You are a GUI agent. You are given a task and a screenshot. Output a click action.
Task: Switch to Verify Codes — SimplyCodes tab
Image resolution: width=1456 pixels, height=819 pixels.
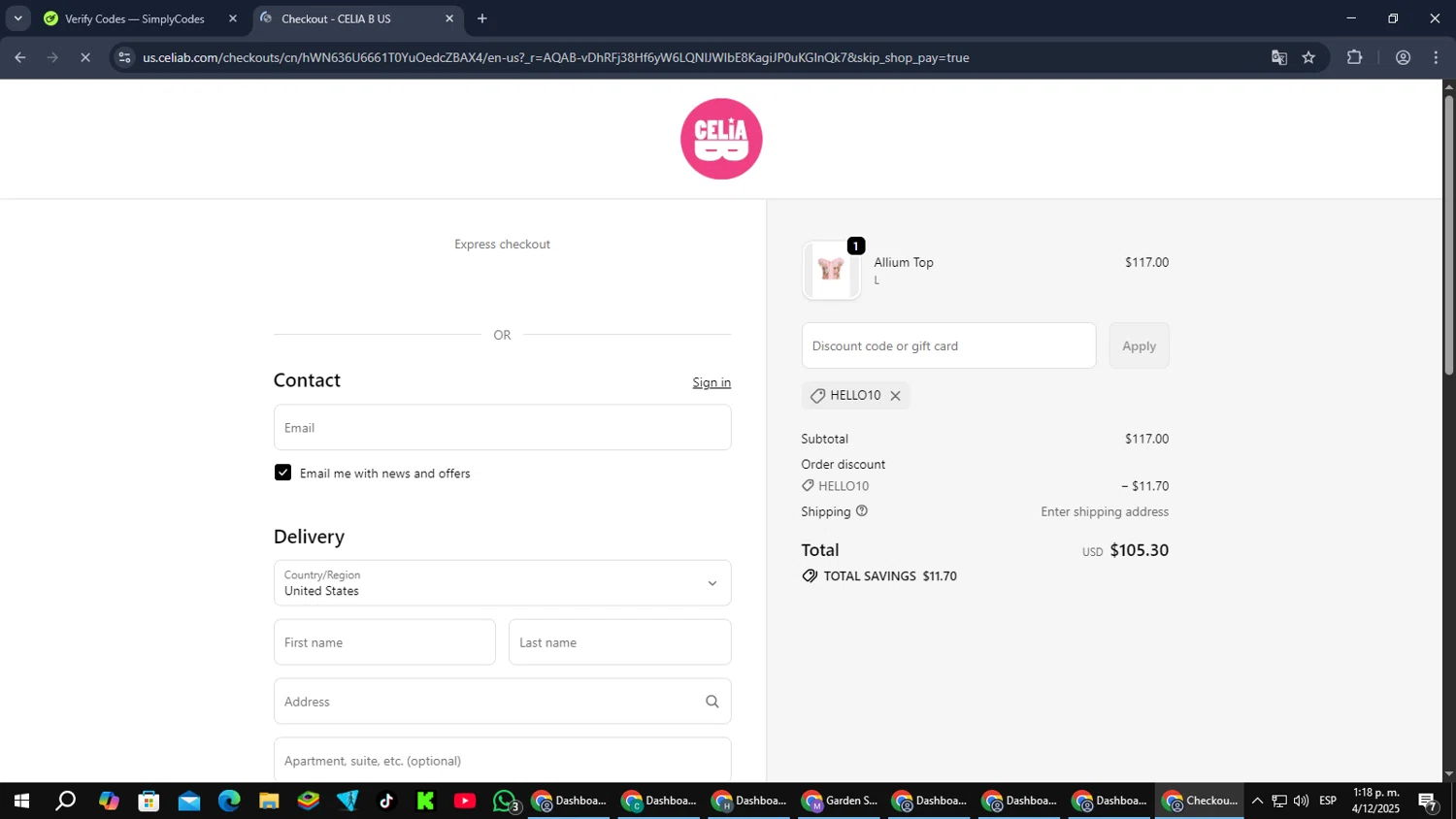135,18
